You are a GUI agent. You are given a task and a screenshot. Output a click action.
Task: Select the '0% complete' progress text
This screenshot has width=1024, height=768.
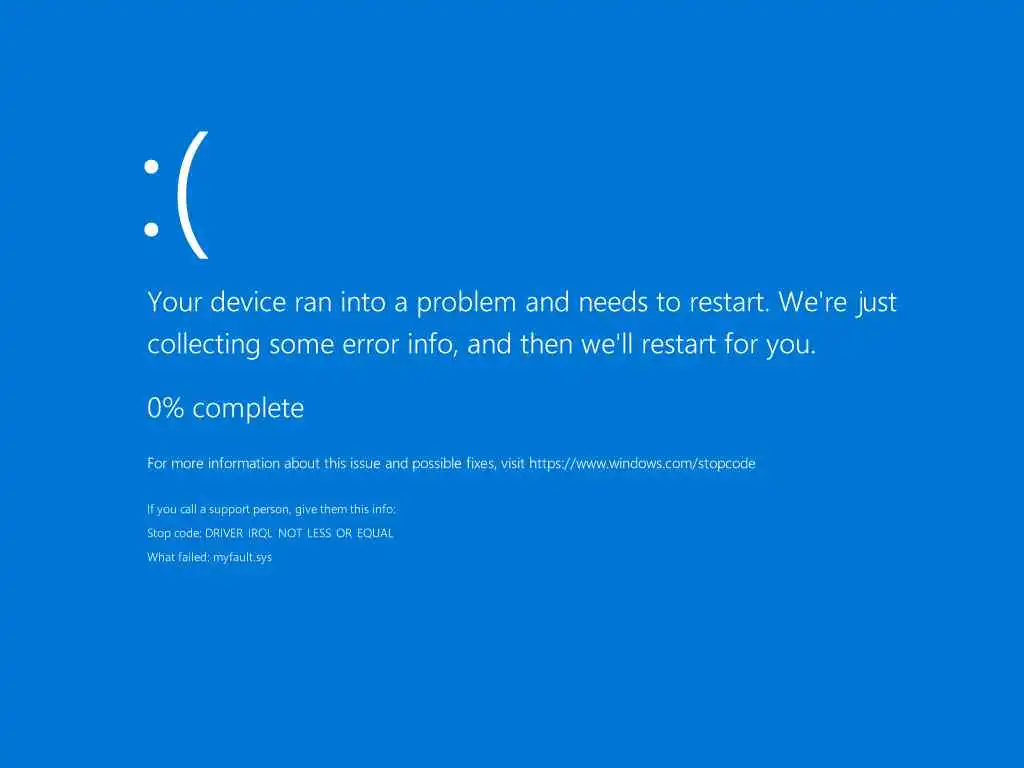point(225,408)
